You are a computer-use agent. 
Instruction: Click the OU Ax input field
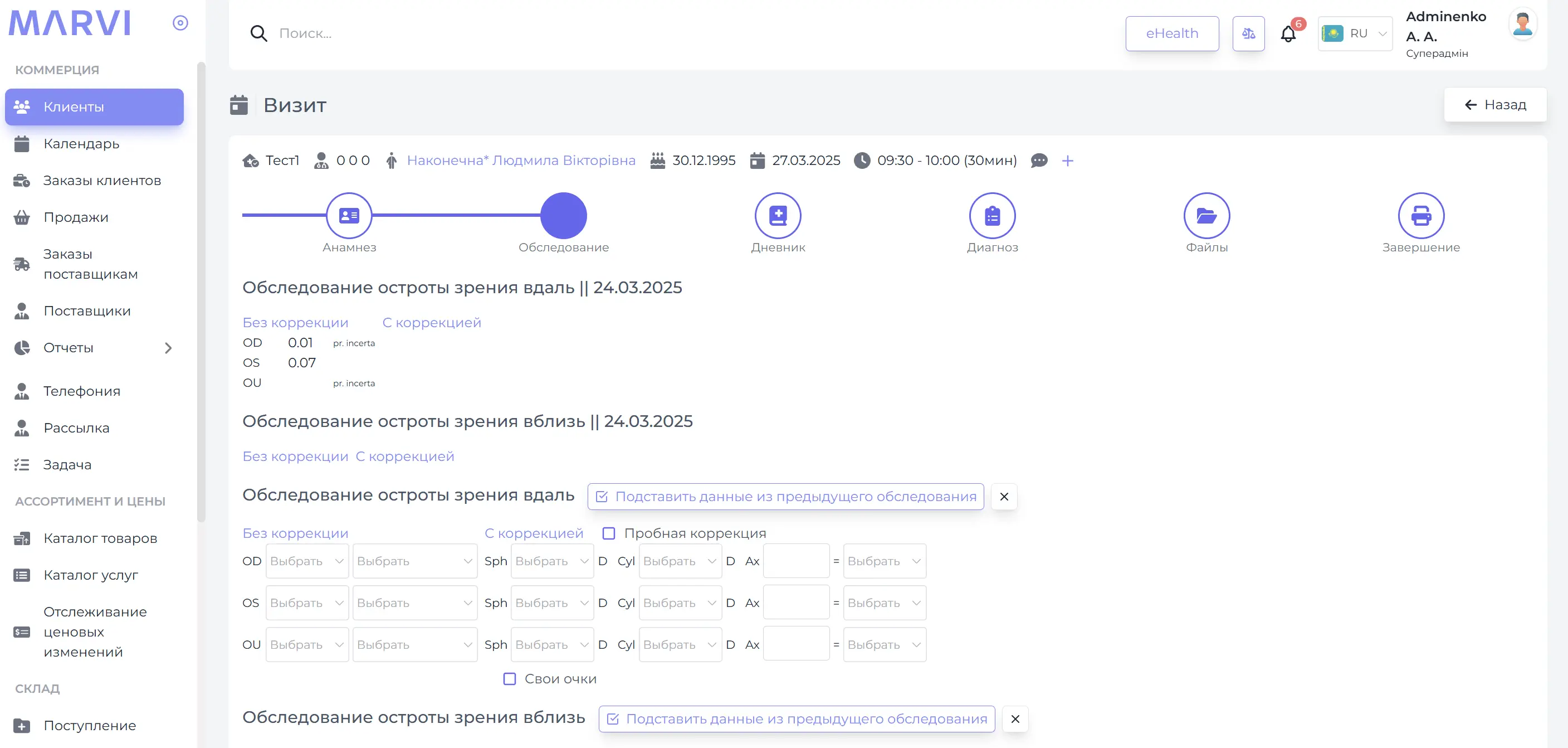point(796,644)
